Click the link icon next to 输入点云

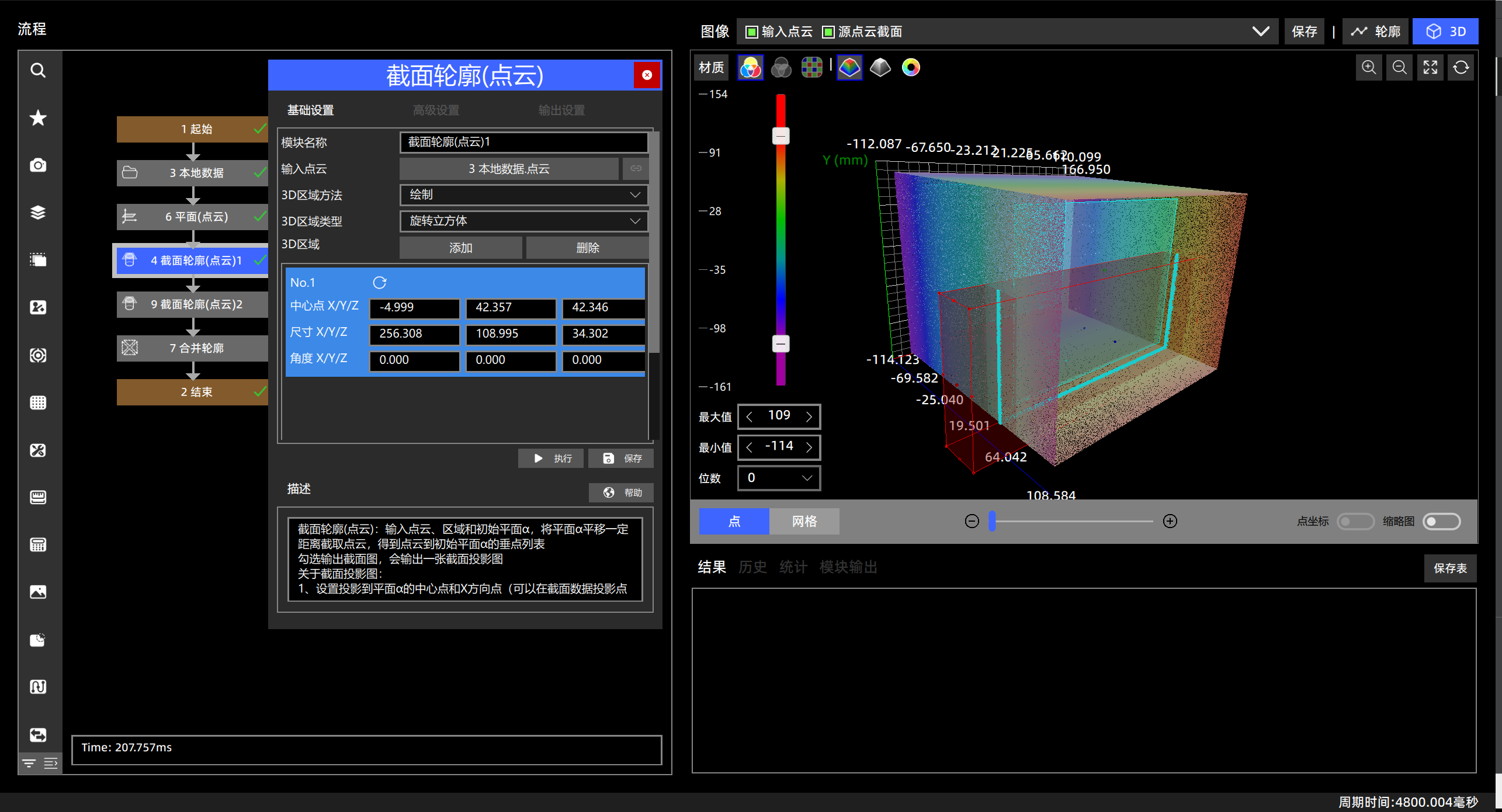[x=636, y=169]
